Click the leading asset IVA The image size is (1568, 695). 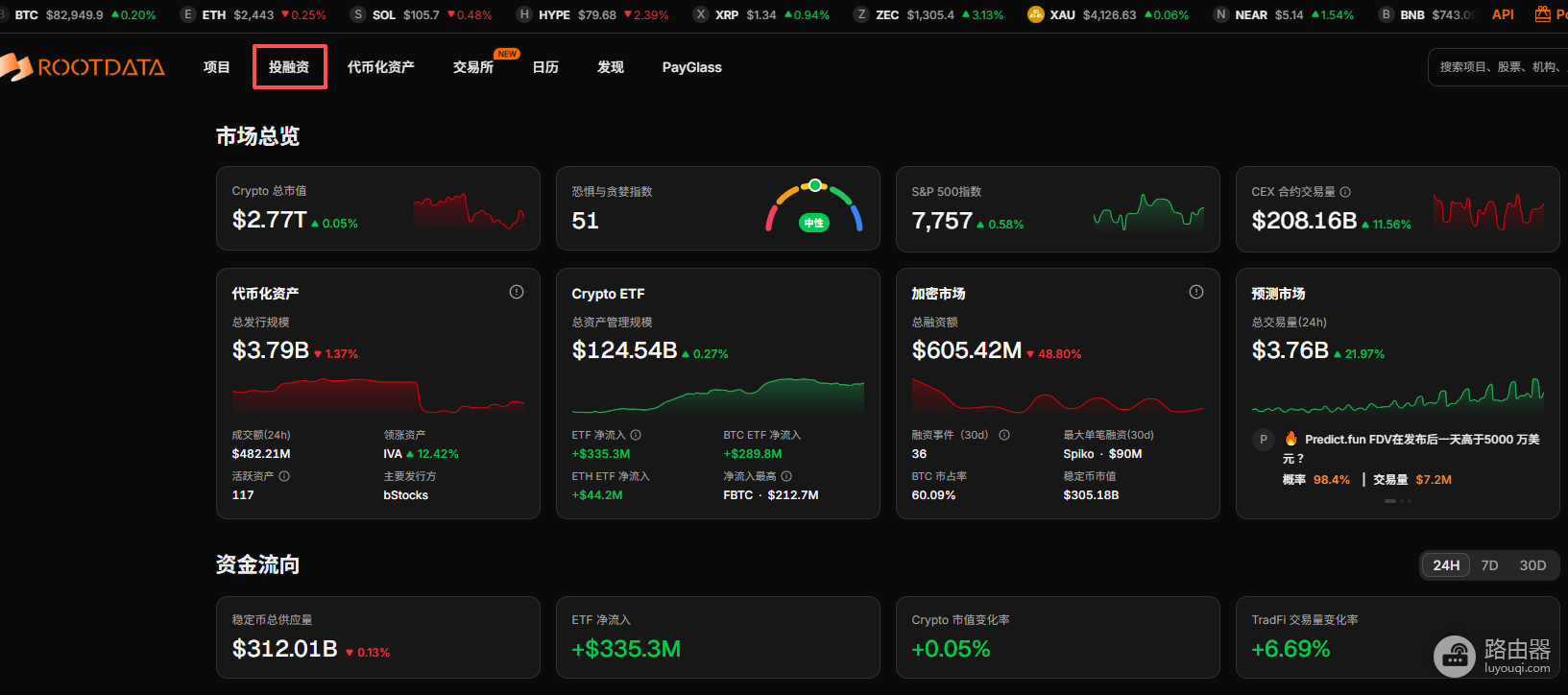click(393, 454)
